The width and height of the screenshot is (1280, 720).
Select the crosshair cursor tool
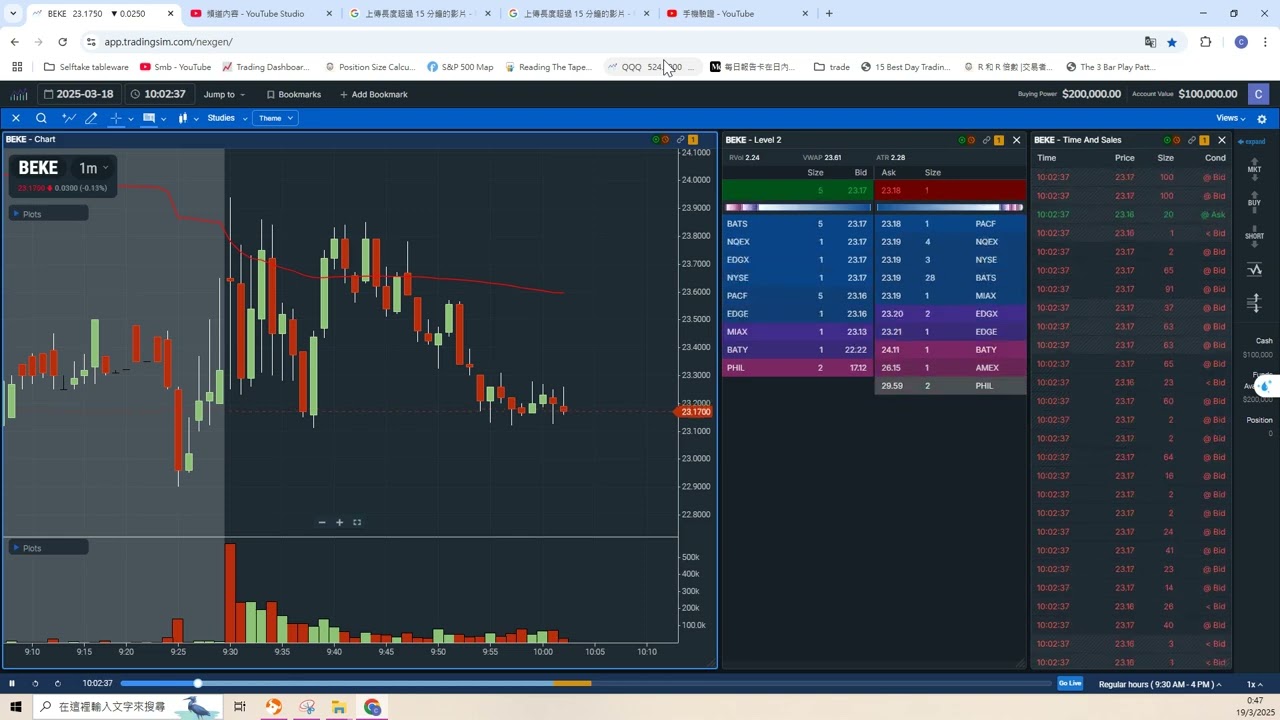pos(116,118)
